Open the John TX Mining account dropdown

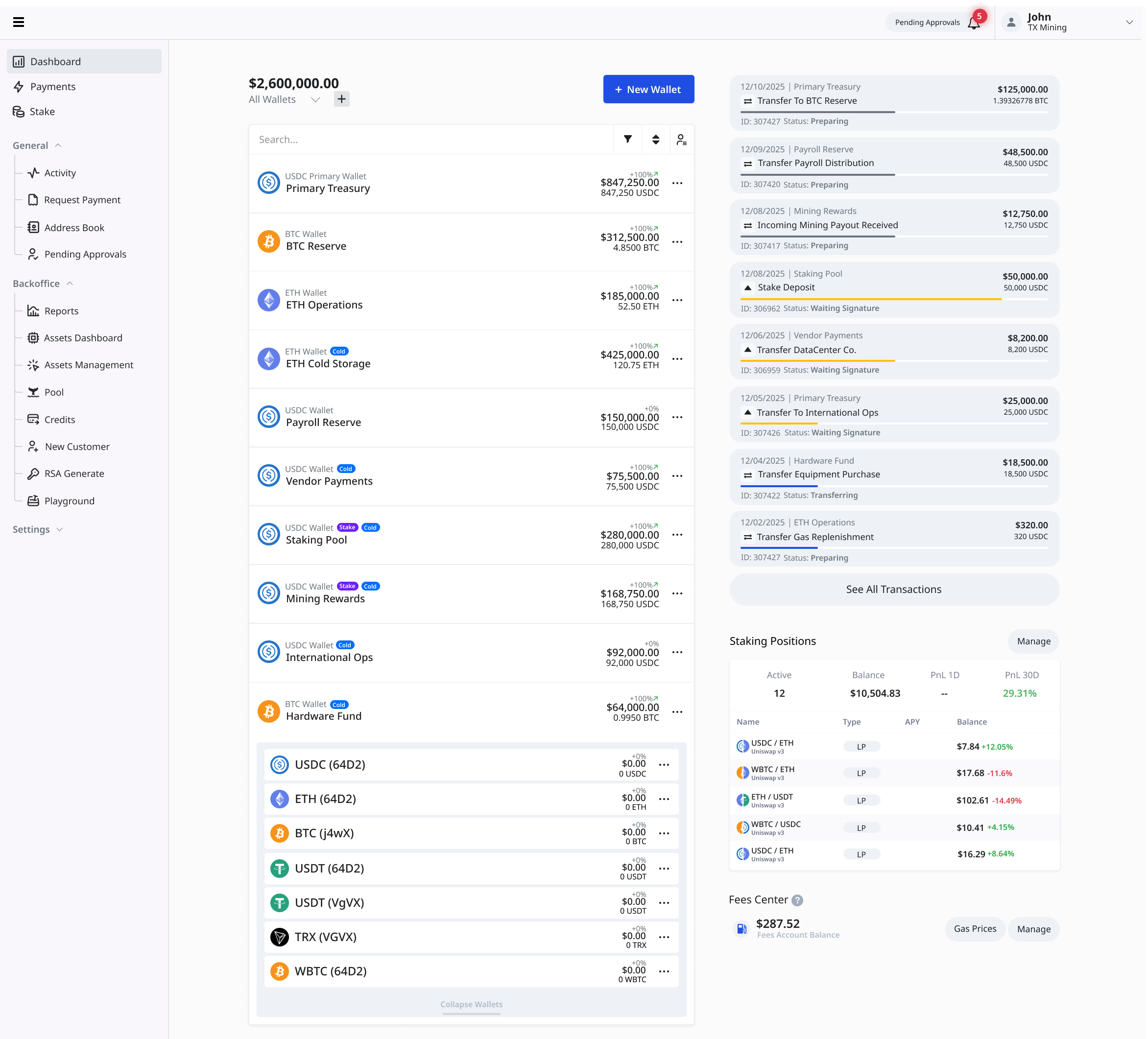(1128, 22)
